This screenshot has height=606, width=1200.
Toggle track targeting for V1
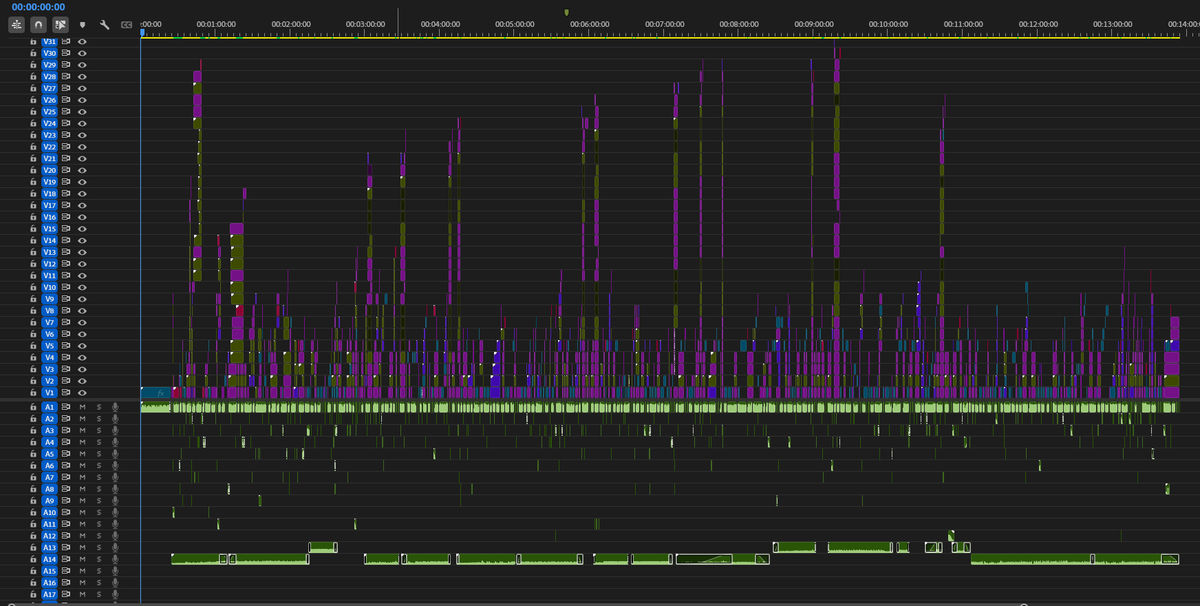click(50, 393)
